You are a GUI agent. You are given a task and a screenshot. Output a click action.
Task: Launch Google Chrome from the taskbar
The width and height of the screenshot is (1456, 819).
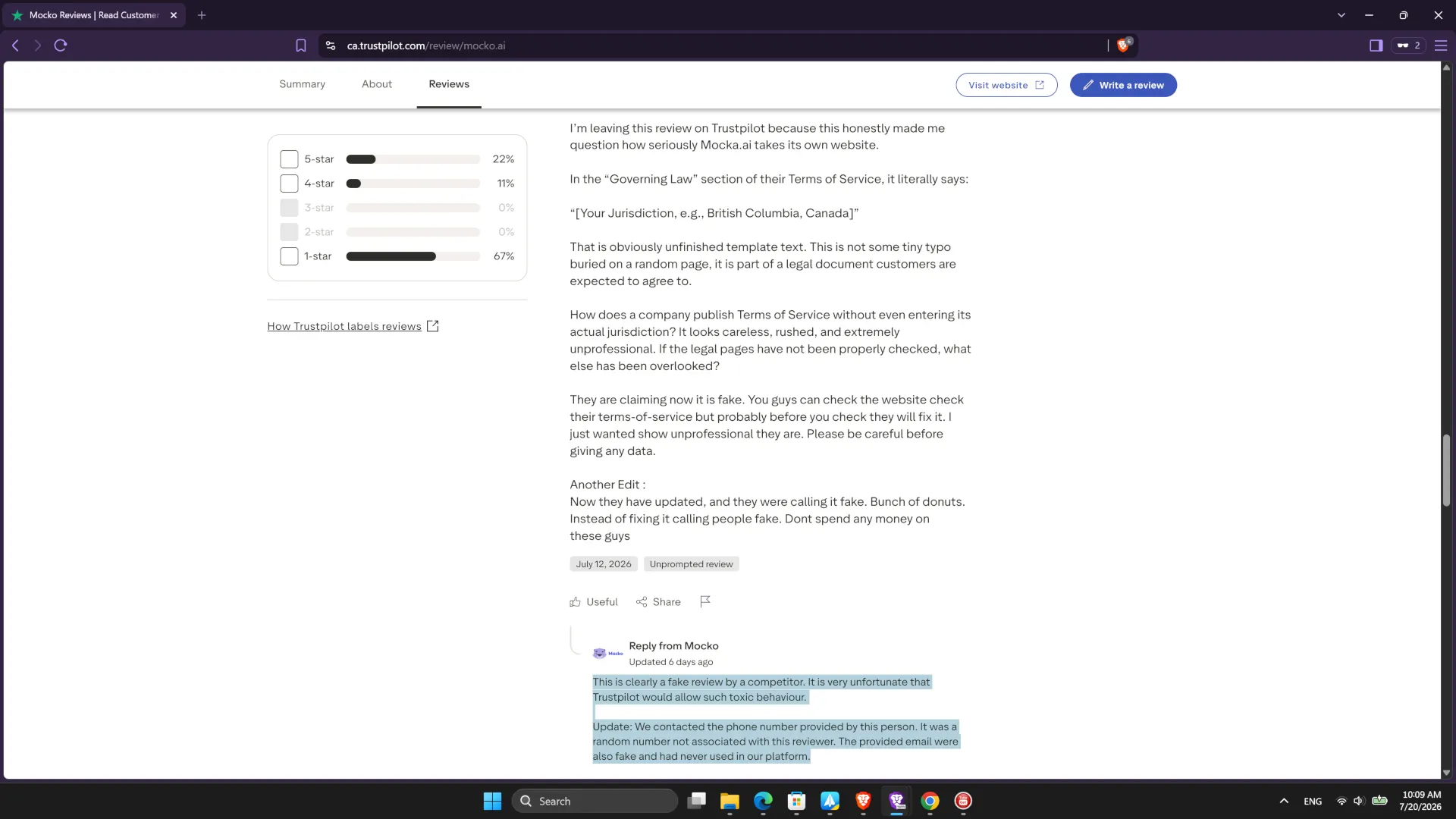(930, 801)
